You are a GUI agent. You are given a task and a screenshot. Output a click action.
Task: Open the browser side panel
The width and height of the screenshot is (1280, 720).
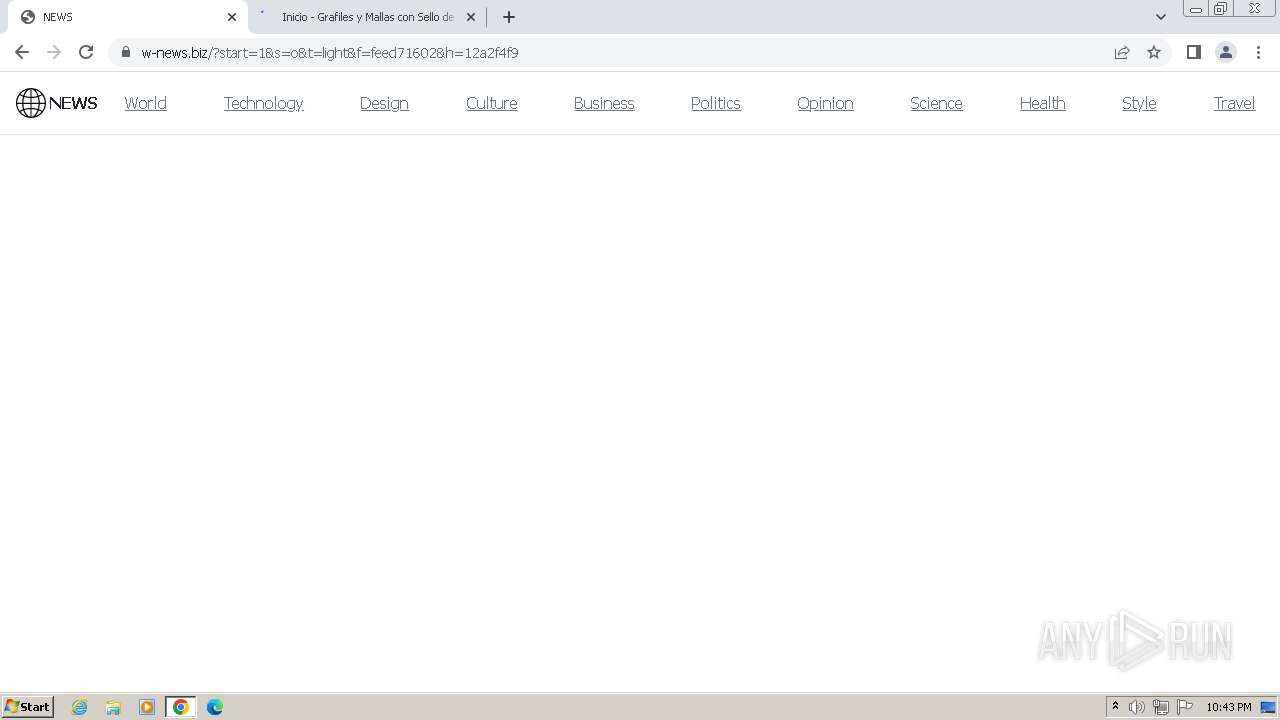click(x=1193, y=52)
